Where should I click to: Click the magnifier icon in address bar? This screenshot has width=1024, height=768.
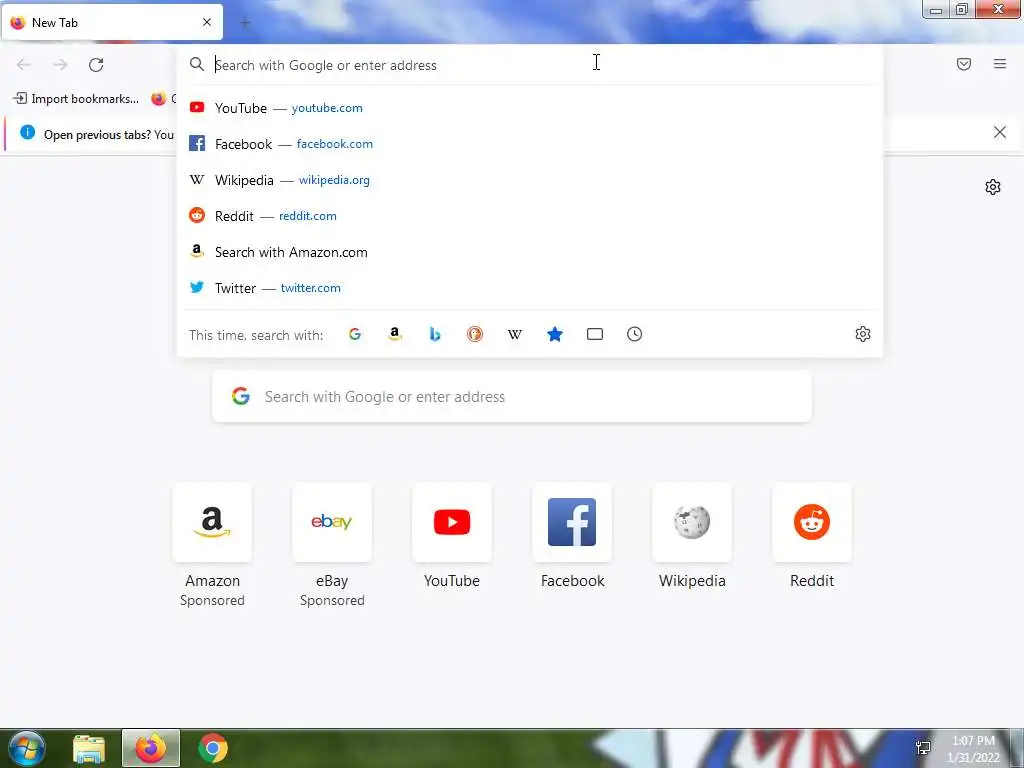coord(197,64)
